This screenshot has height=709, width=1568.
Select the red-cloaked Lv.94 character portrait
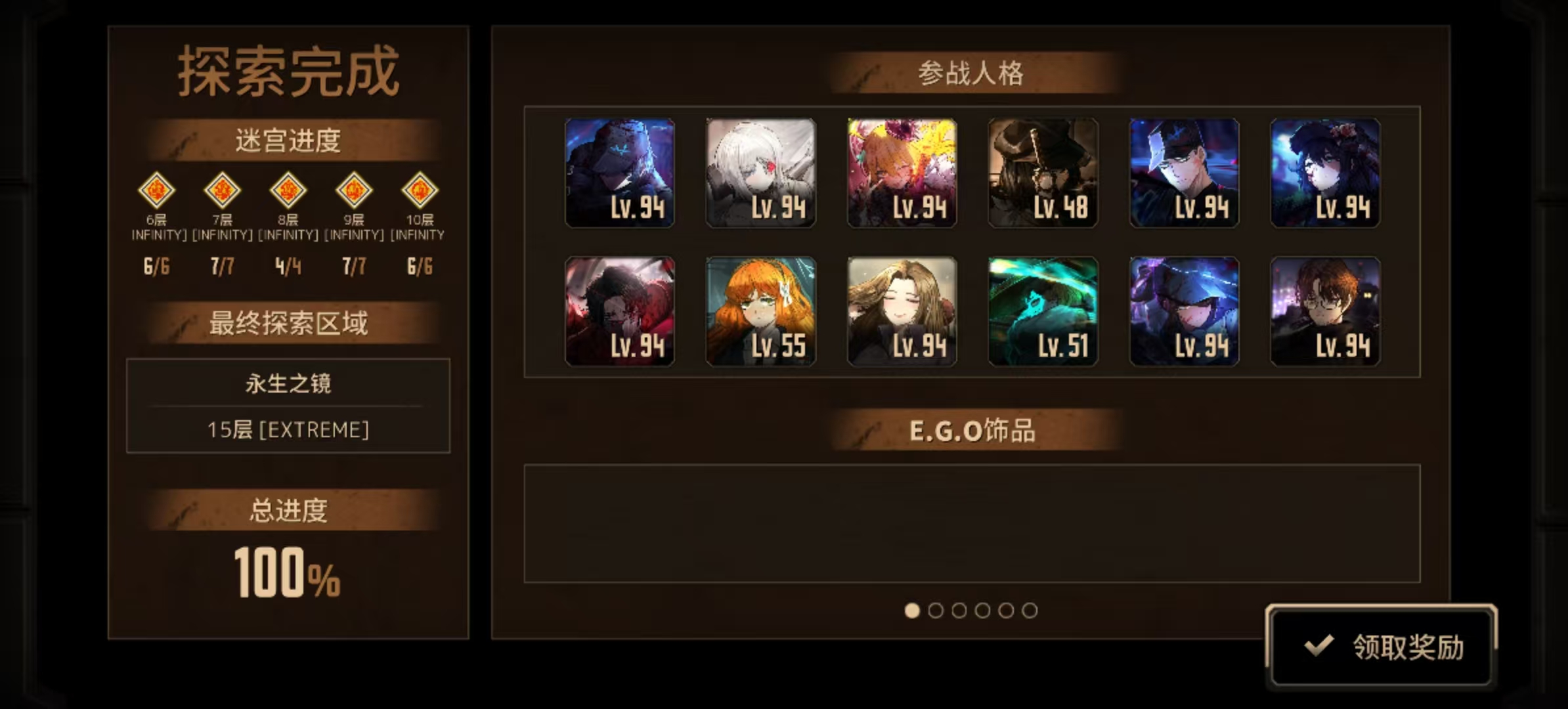[x=620, y=311]
